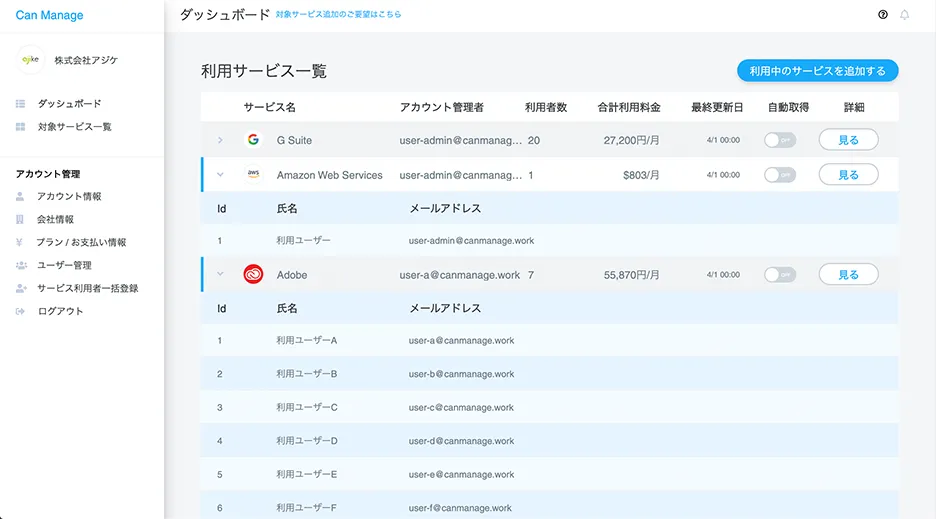Click user-c@canmanage.work email
Viewport: 936px width, 519px height.
461,407
